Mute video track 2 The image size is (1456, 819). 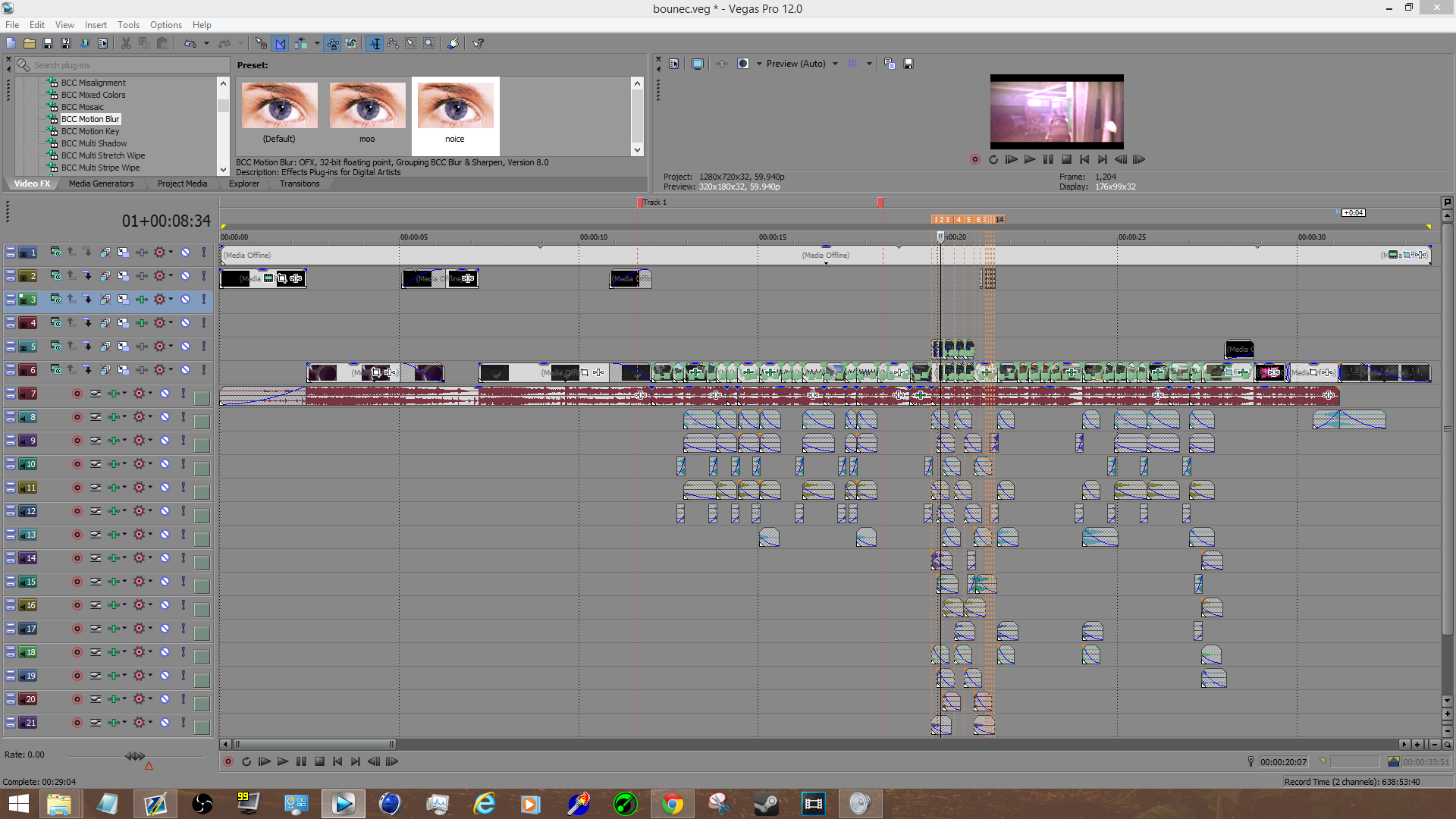[185, 276]
